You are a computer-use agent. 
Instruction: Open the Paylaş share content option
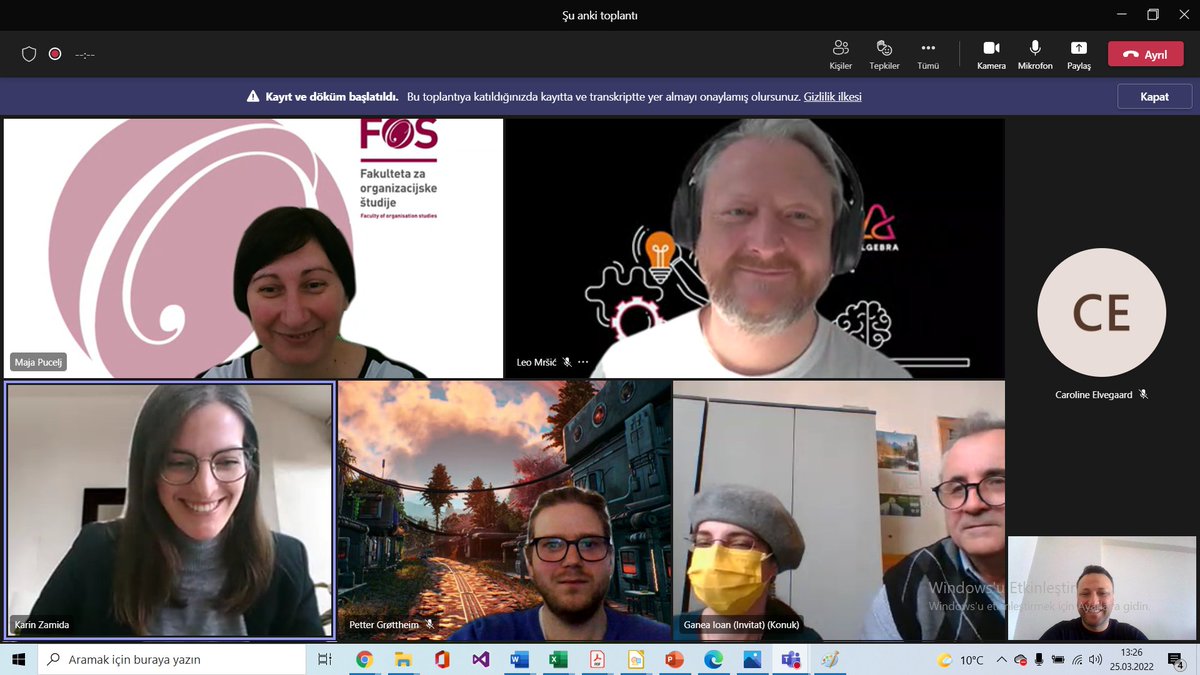(x=1079, y=55)
